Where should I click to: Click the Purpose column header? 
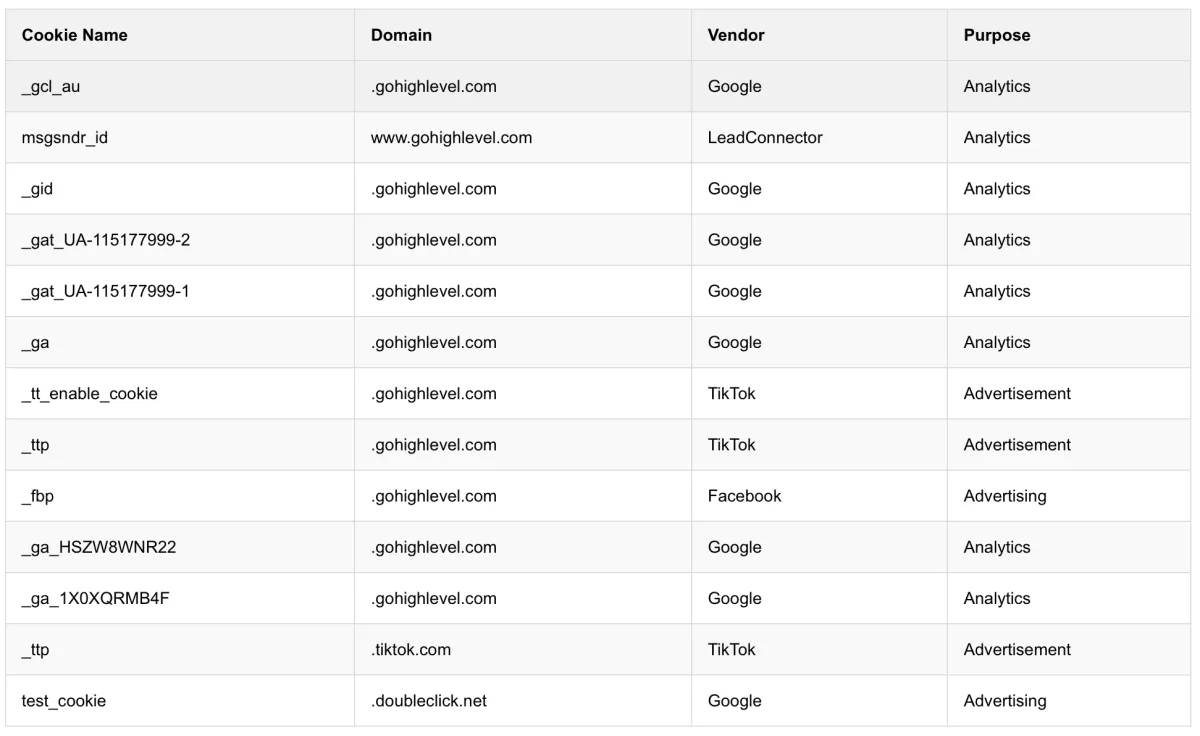(996, 35)
